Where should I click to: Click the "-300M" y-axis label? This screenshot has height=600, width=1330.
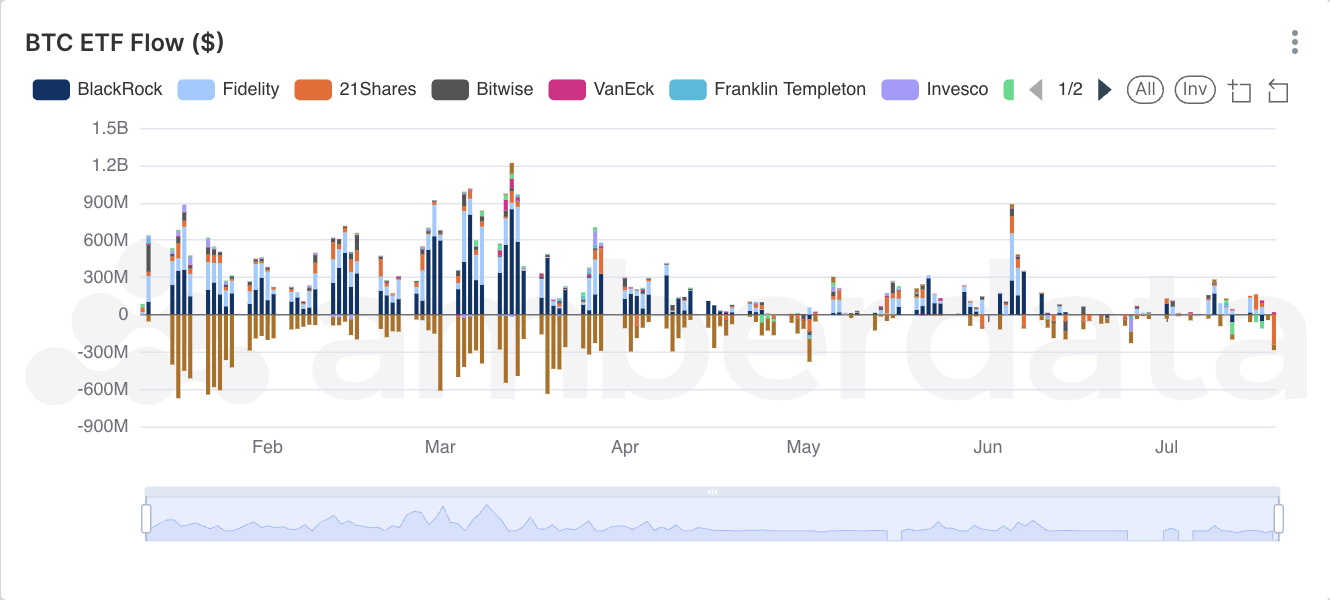tap(102, 352)
